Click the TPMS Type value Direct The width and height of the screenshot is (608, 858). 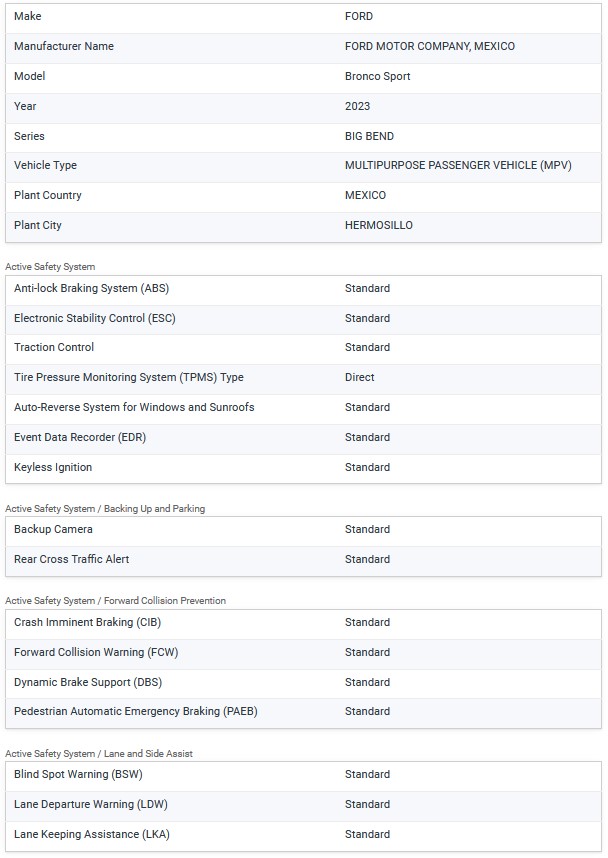click(359, 377)
